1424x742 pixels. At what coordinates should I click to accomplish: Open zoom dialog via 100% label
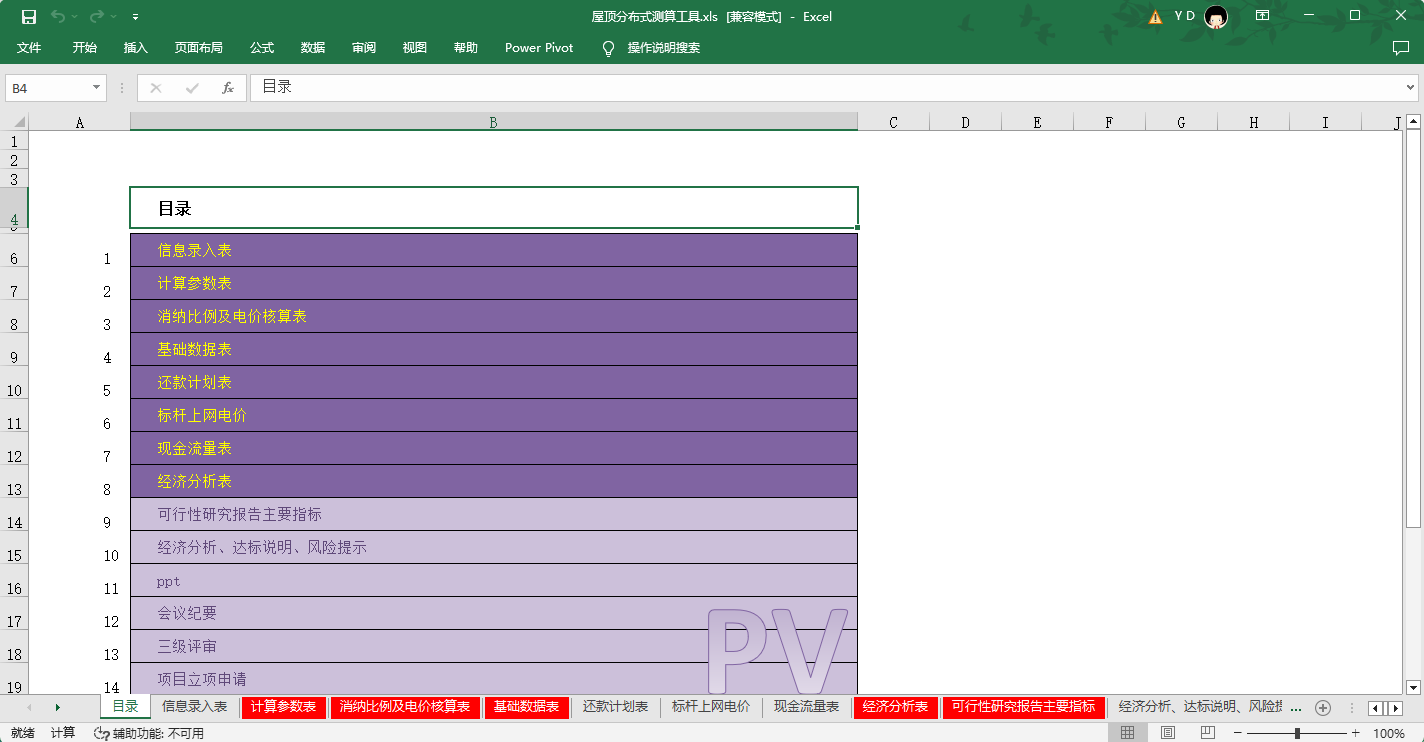coord(1389,733)
